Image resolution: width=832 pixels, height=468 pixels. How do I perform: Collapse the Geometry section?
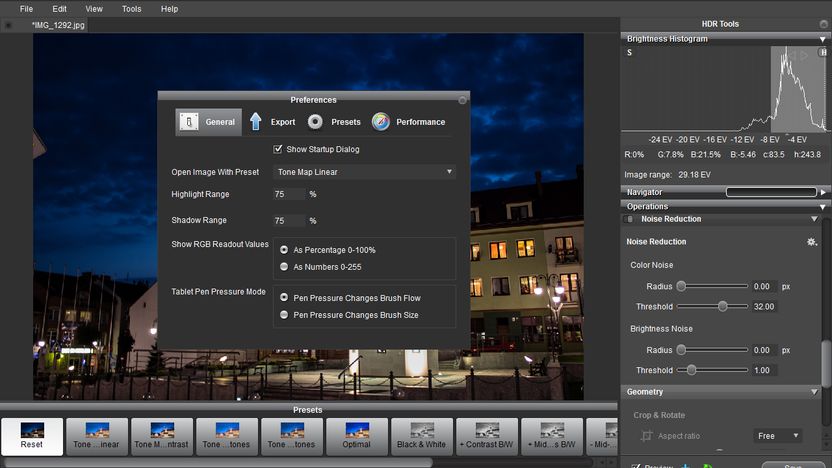(x=814, y=392)
